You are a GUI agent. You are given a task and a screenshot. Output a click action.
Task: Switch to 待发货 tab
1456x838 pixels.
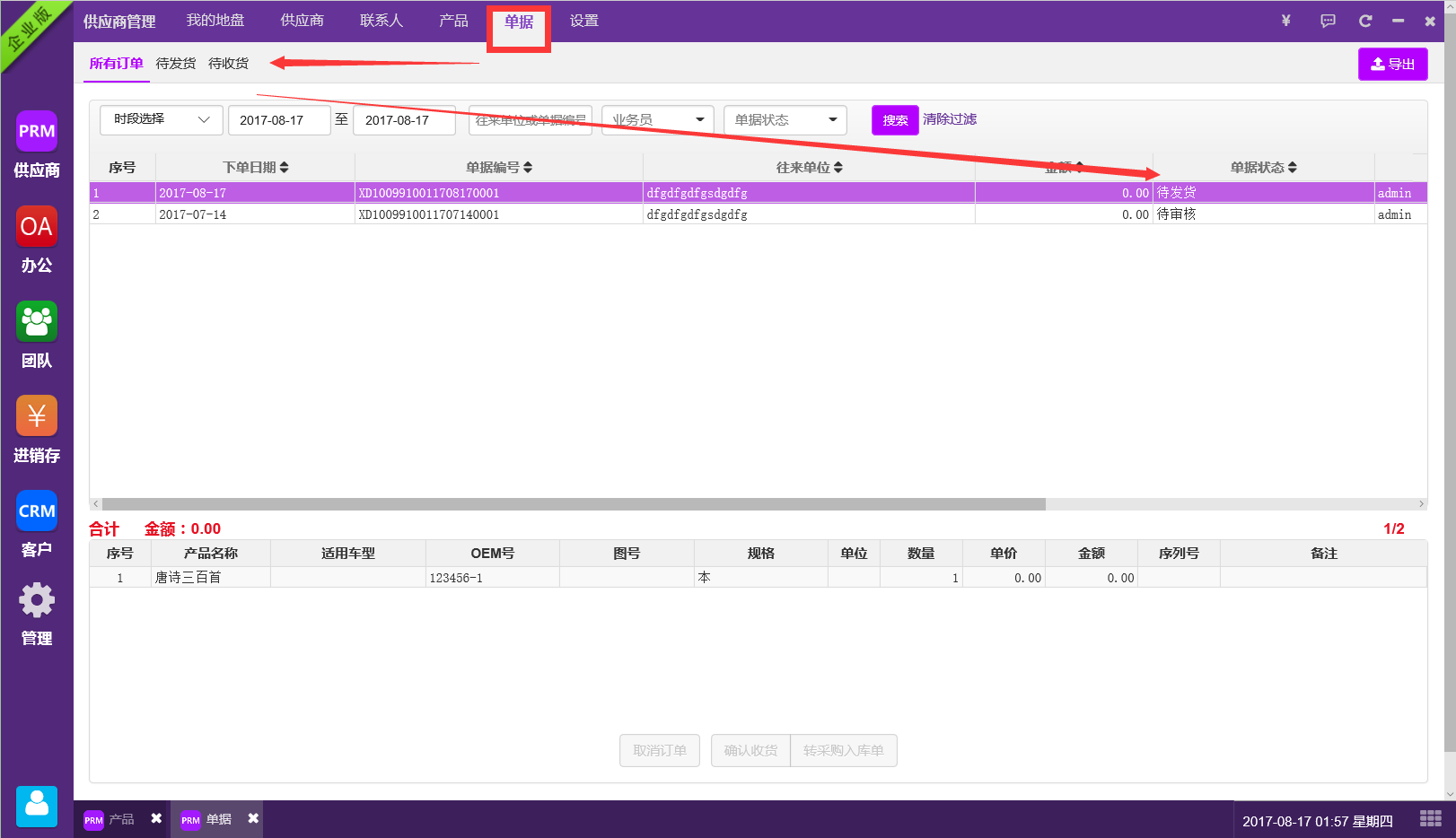[176, 64]
